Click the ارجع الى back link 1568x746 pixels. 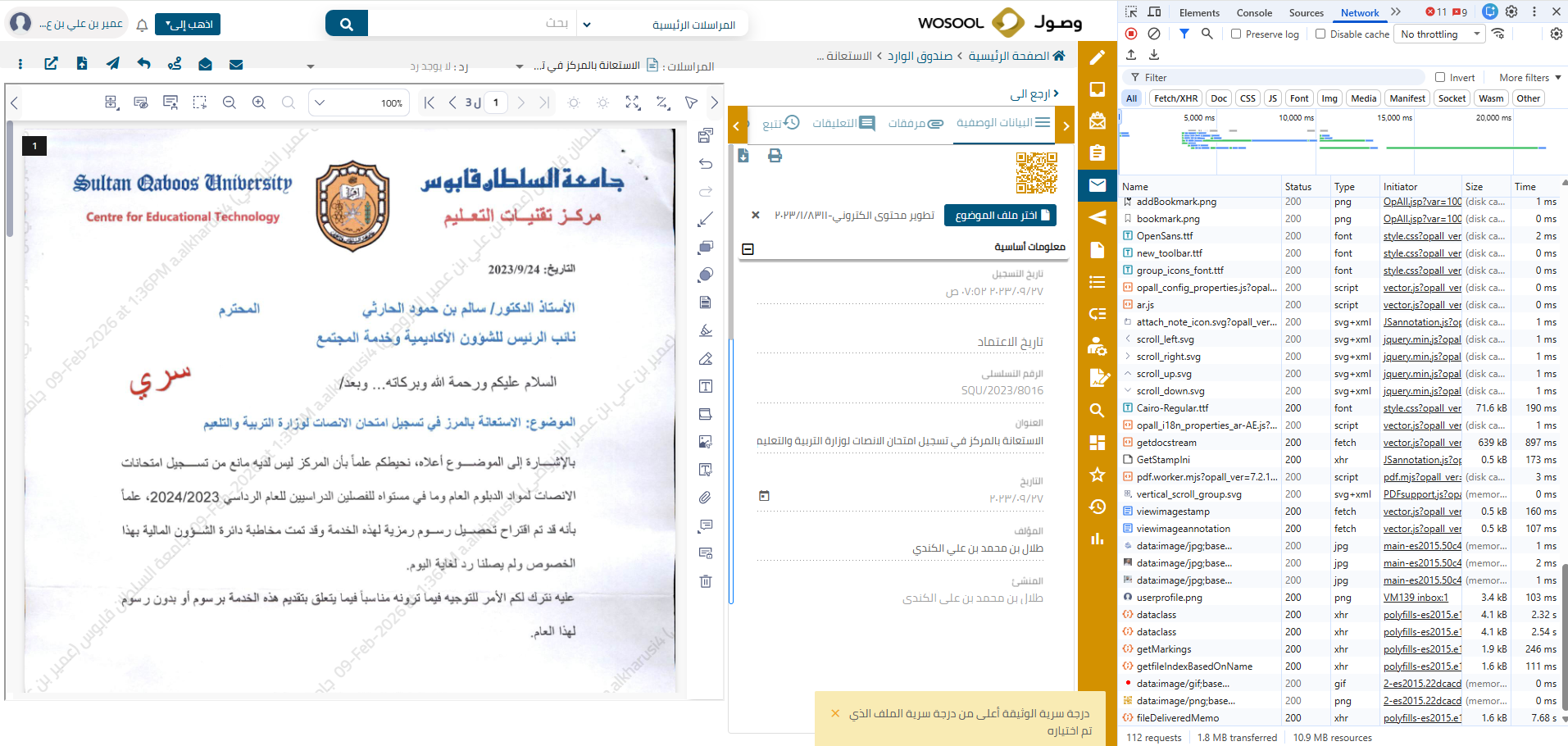tap(1034, 94)
